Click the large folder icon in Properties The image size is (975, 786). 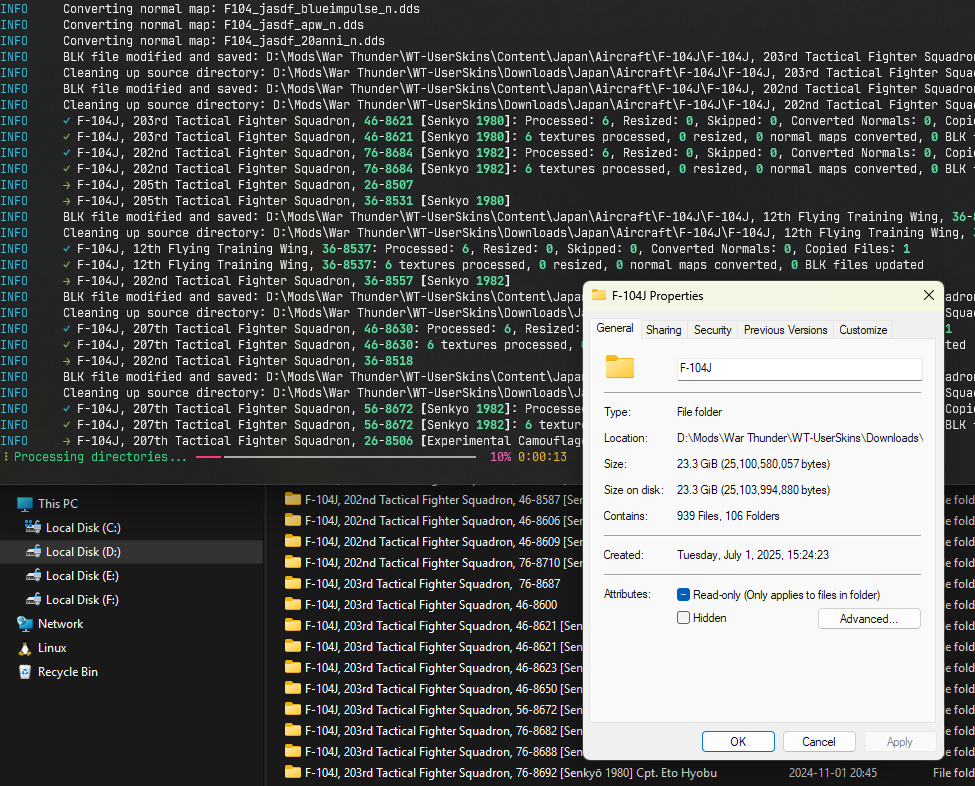(x=620, y=367)
